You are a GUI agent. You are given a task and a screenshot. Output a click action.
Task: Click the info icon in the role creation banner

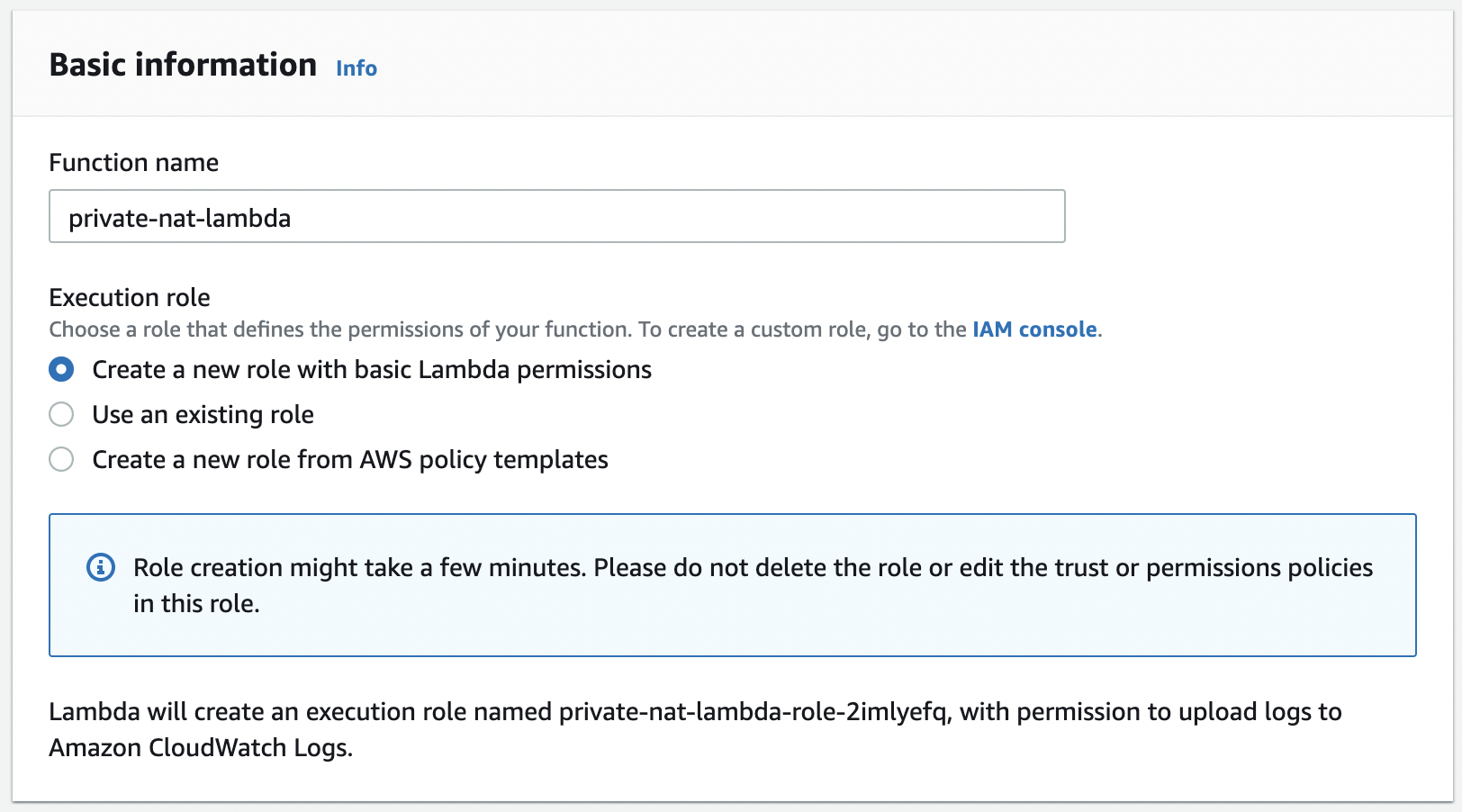point(100,567)
